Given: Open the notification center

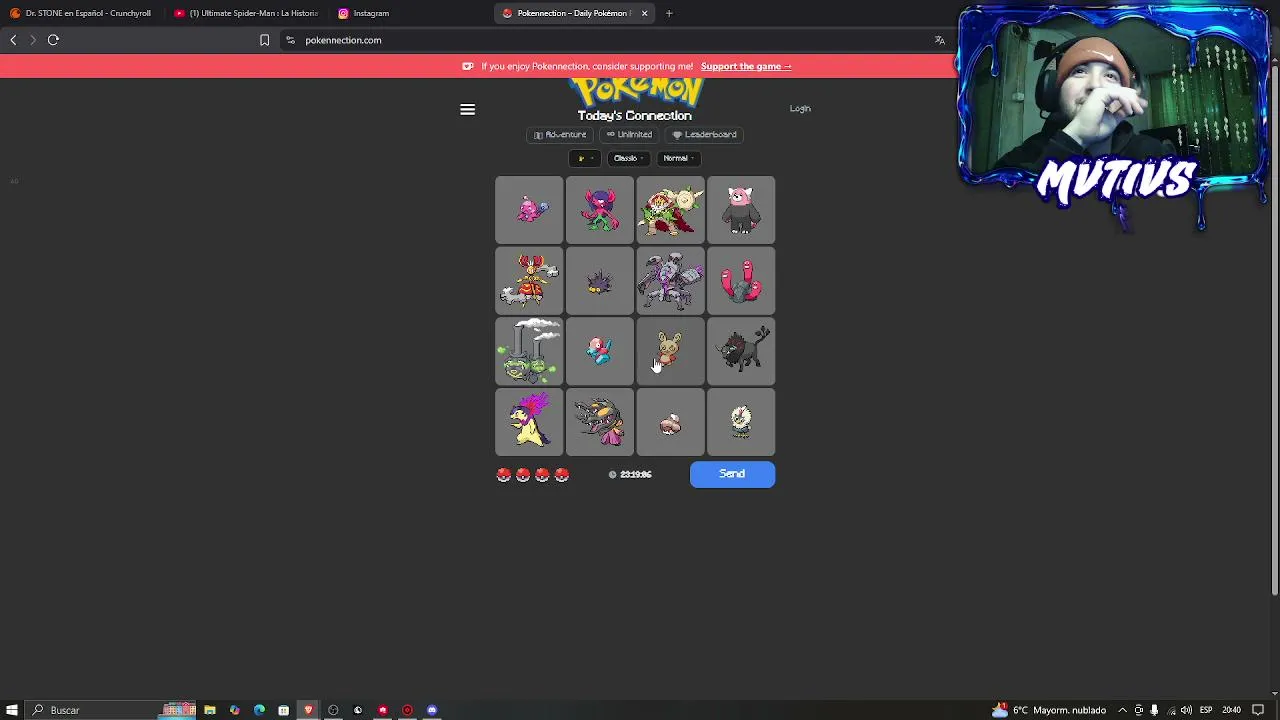Looking at the screenshot, I should [1258, 710].
